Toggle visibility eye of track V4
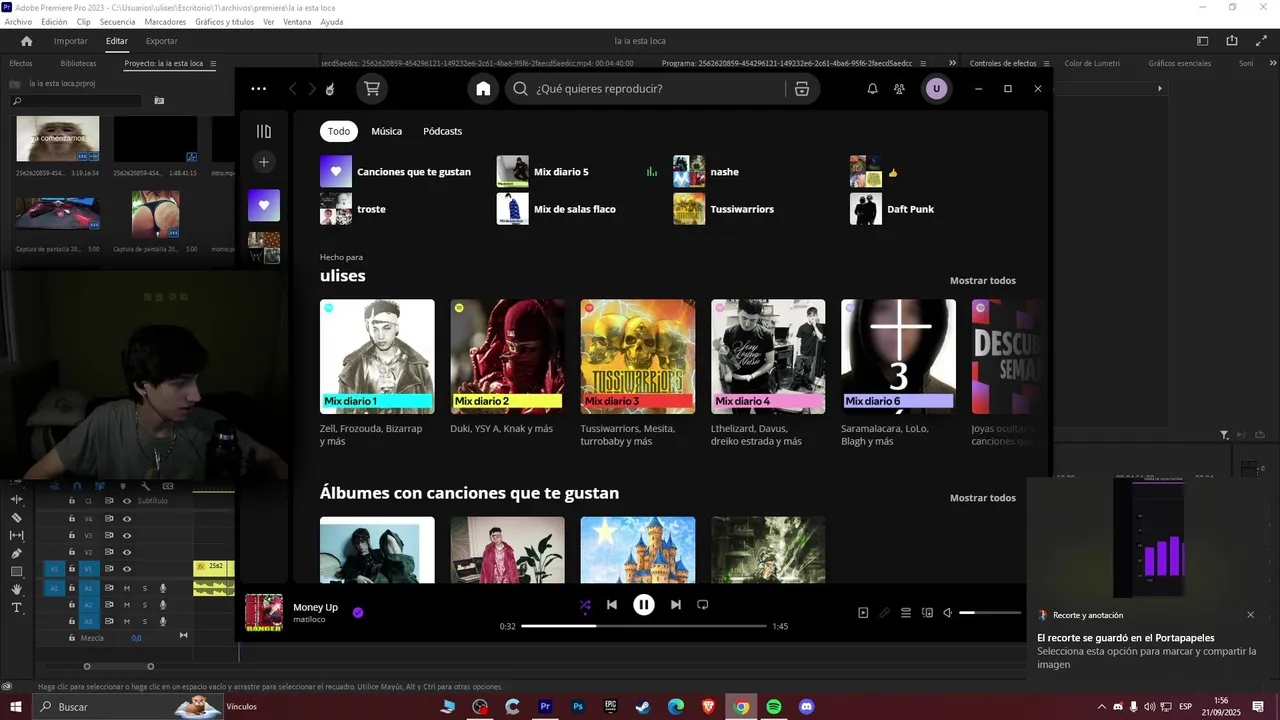The image size is (1280, 720). tap(127, 519)
